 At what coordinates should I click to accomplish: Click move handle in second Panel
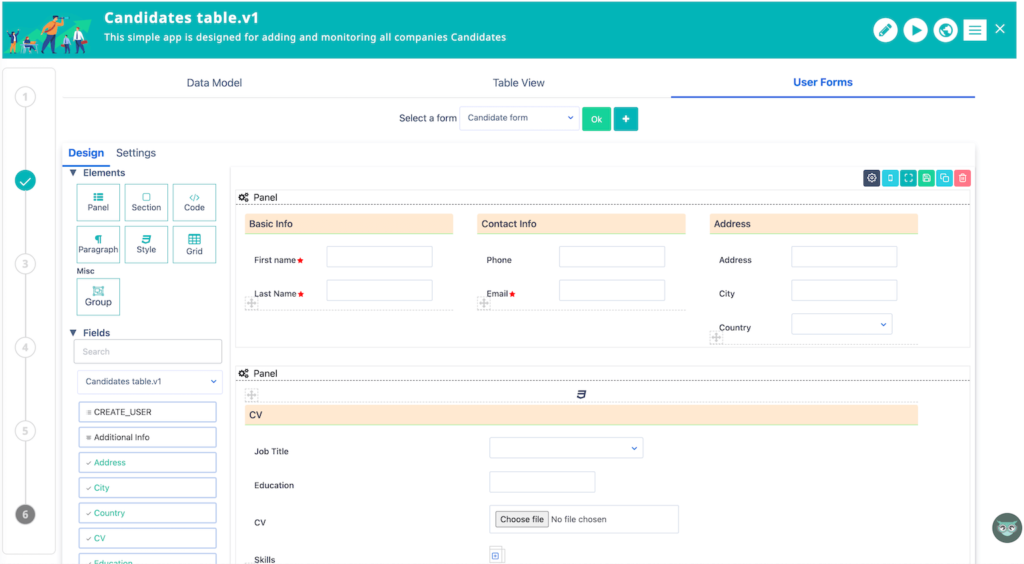click(x=251, y=395)
